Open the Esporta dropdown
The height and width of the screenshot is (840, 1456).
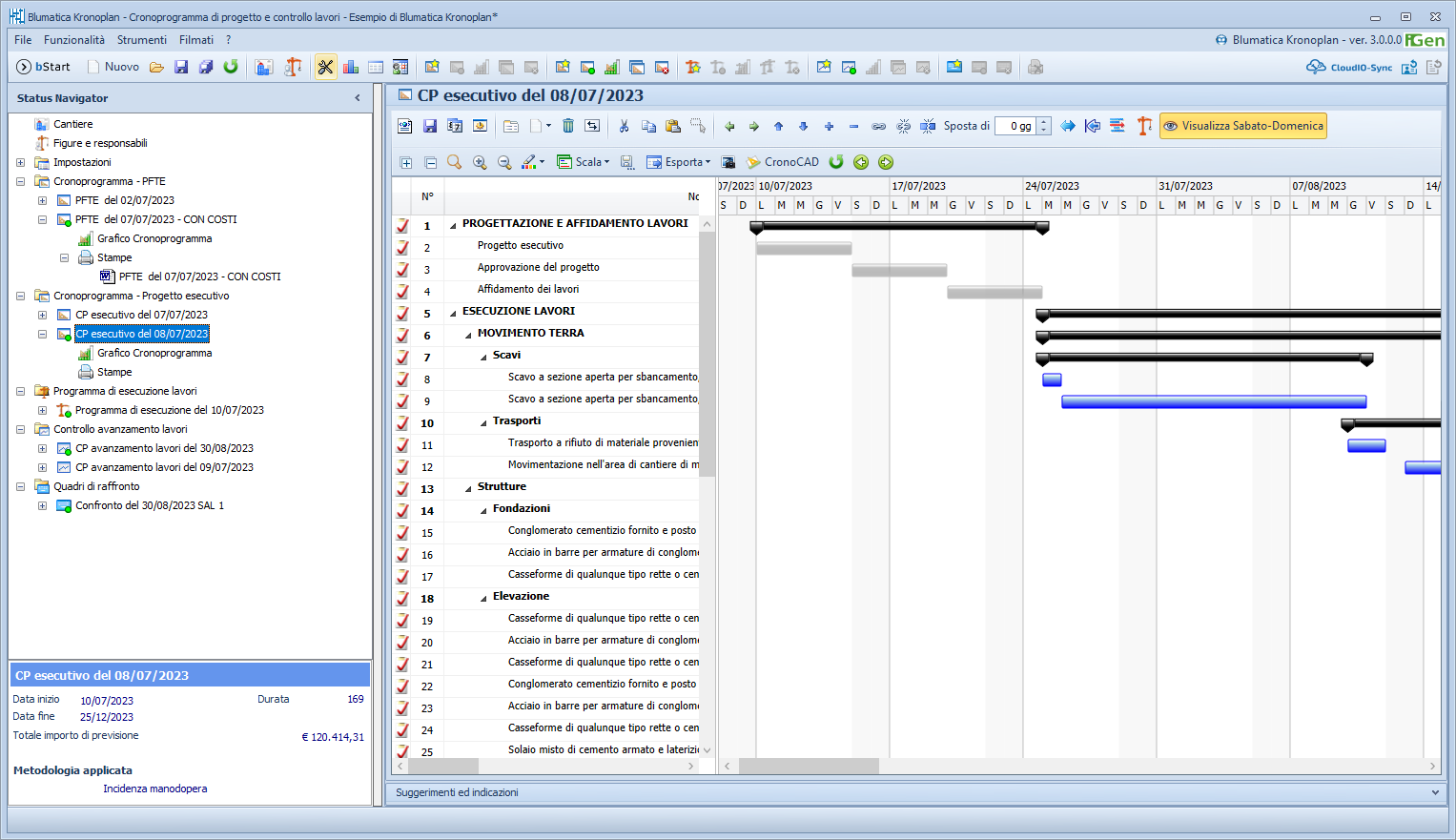tap(679, 162)
